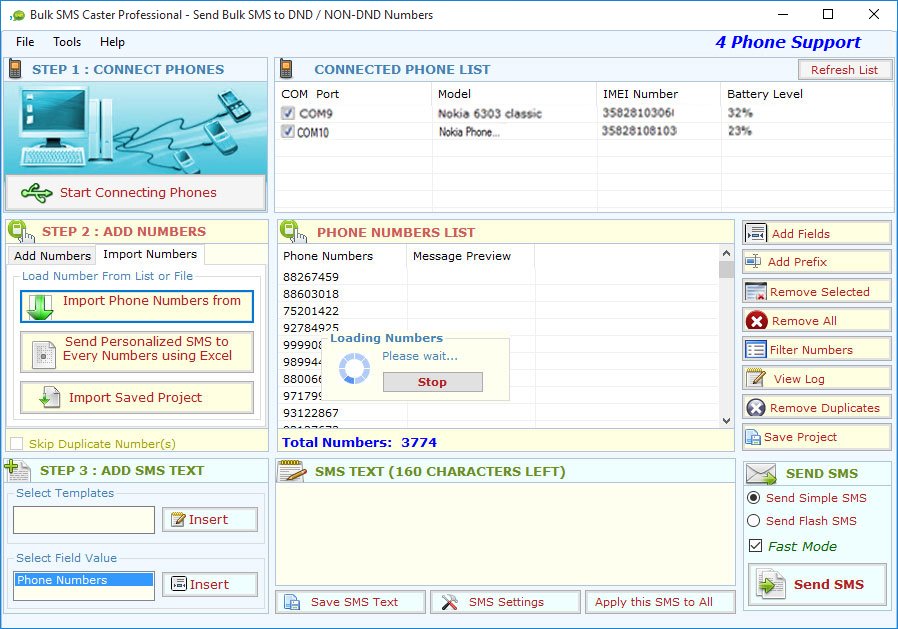The width and height of the screenshot is (898, 629).
Task: Select Send Flash SMS radio button
Action: tap(754, 521)
